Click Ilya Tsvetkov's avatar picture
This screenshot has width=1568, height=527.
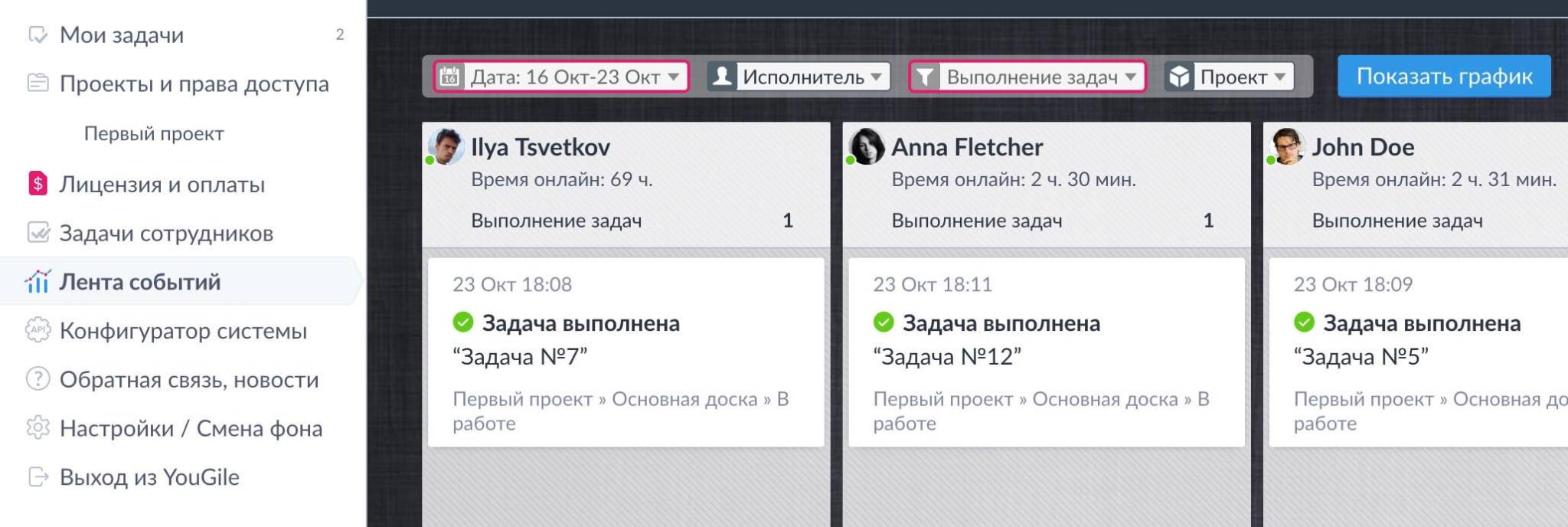click(x=446, y=146)
